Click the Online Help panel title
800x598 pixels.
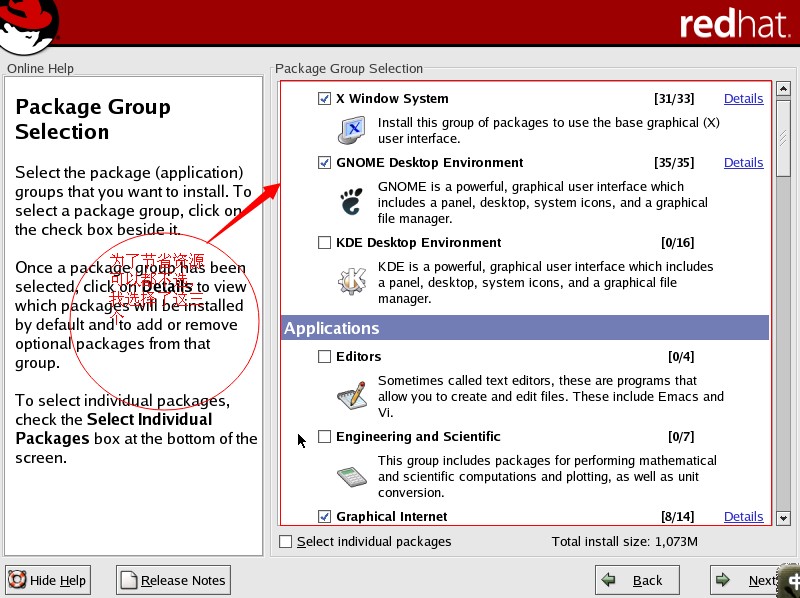[40, 68]
